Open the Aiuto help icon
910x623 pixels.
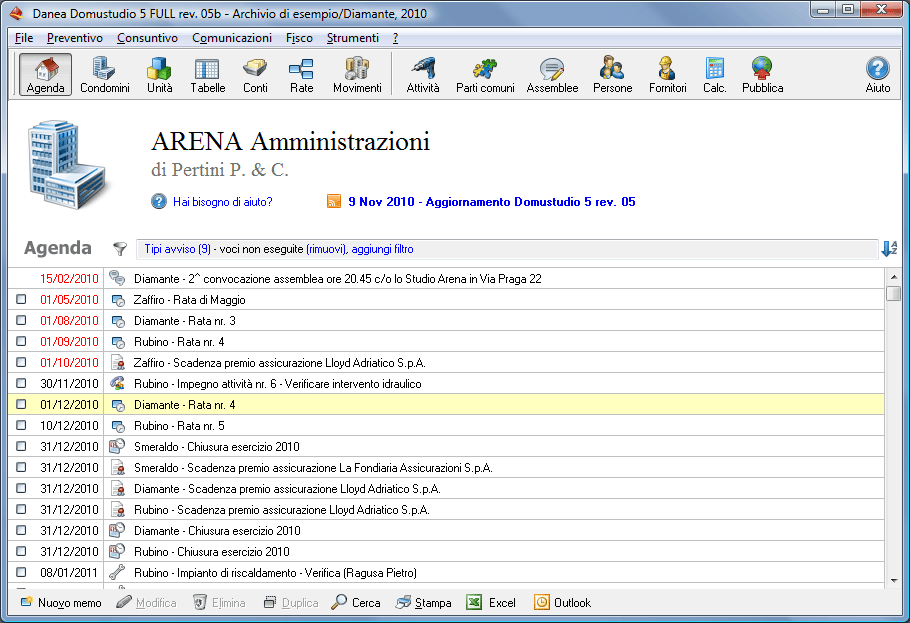pyautogui.click(x=878, y=74)
